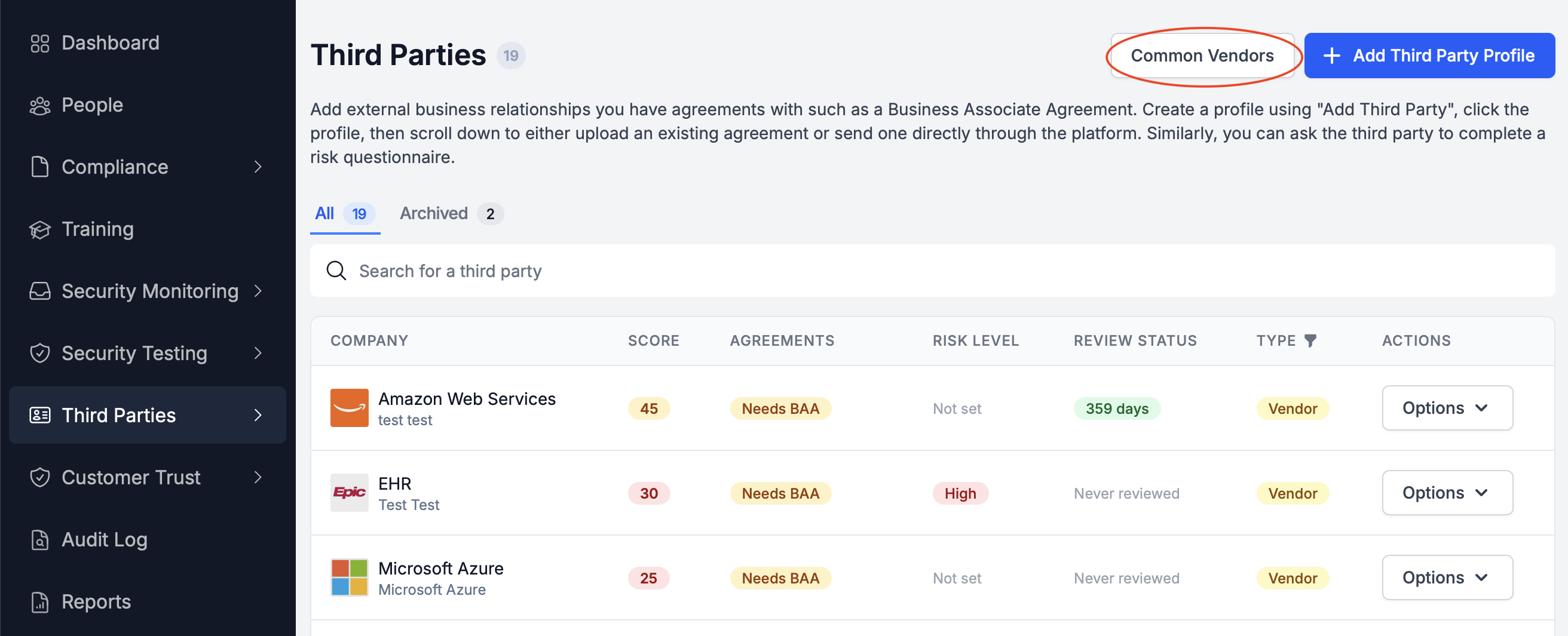This screenshot has width=1568, height=636.
Task: Select the Training graduation cap icon
Action: click(x=39, y=229)
